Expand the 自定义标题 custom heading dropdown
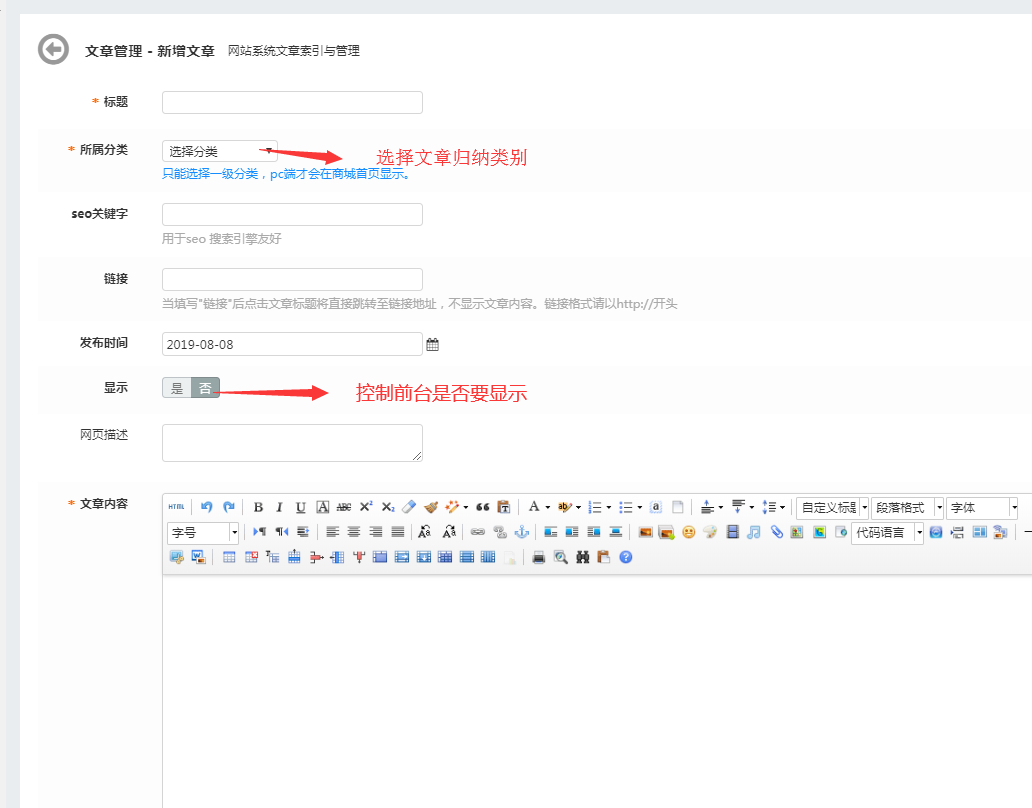This screenshot has width=1032, height=808. 864,508
